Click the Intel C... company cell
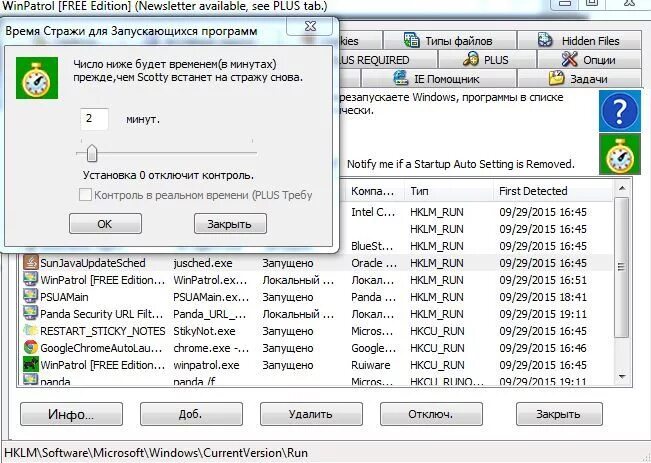The width and height of the screenshot is (651, 463). [373, 212]
